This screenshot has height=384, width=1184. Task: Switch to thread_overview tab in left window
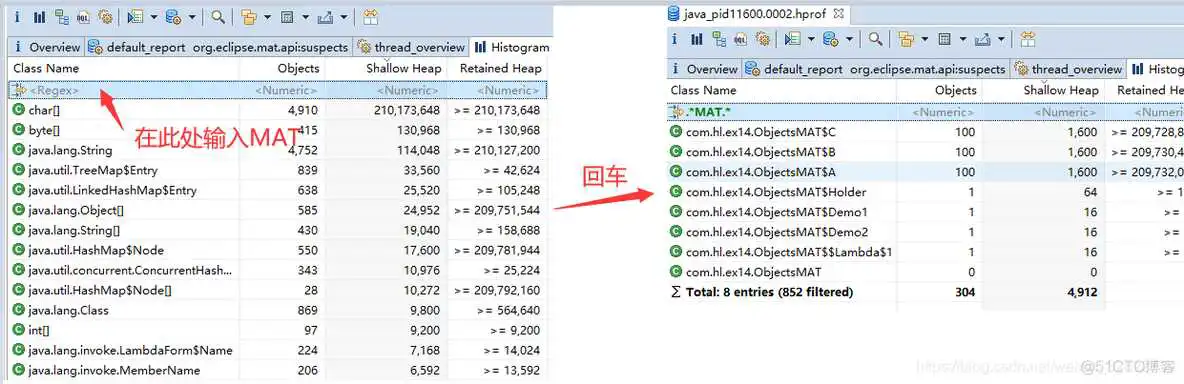[x=412, y=47]
